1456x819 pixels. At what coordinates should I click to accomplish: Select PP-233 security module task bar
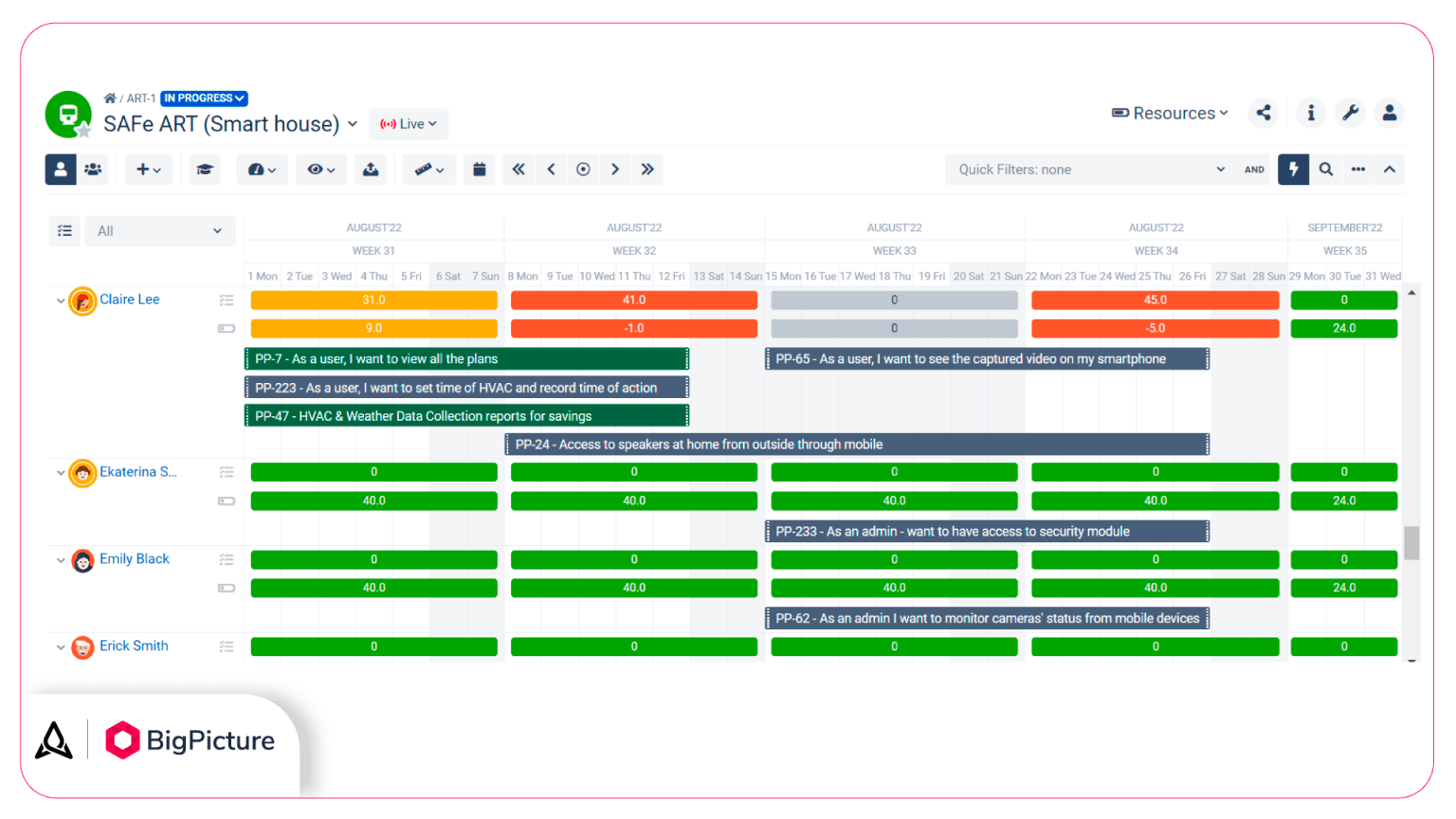click(x=987, y=532)
